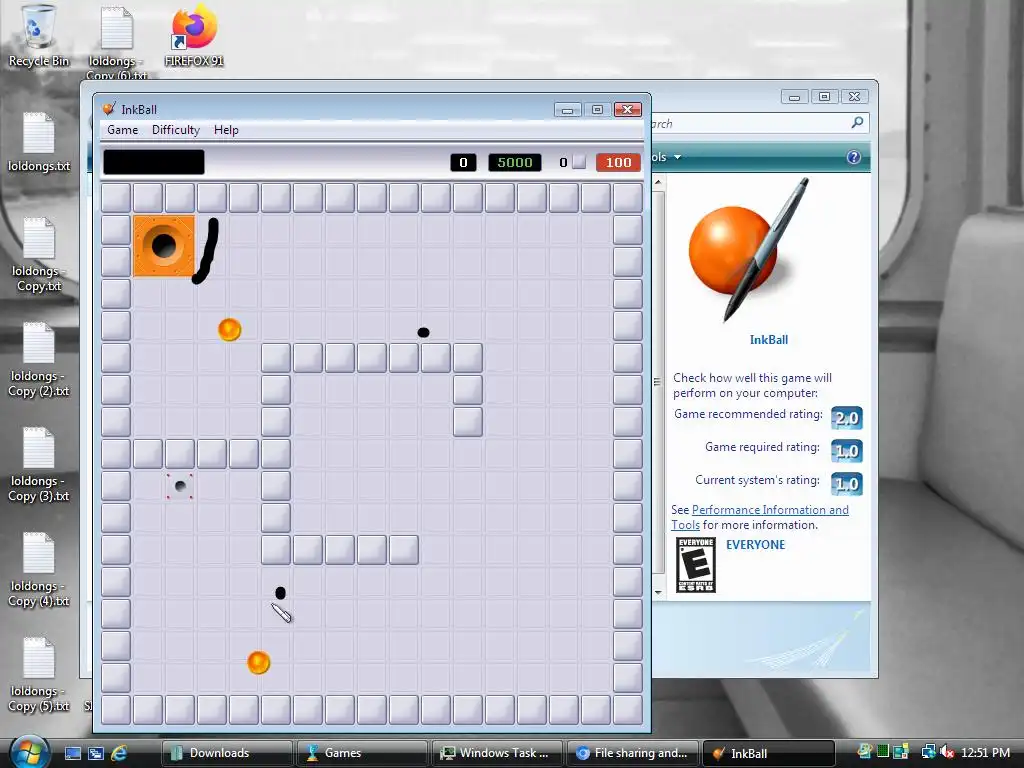
Task: Click the search magnifier in Games window
Action: 857,123
